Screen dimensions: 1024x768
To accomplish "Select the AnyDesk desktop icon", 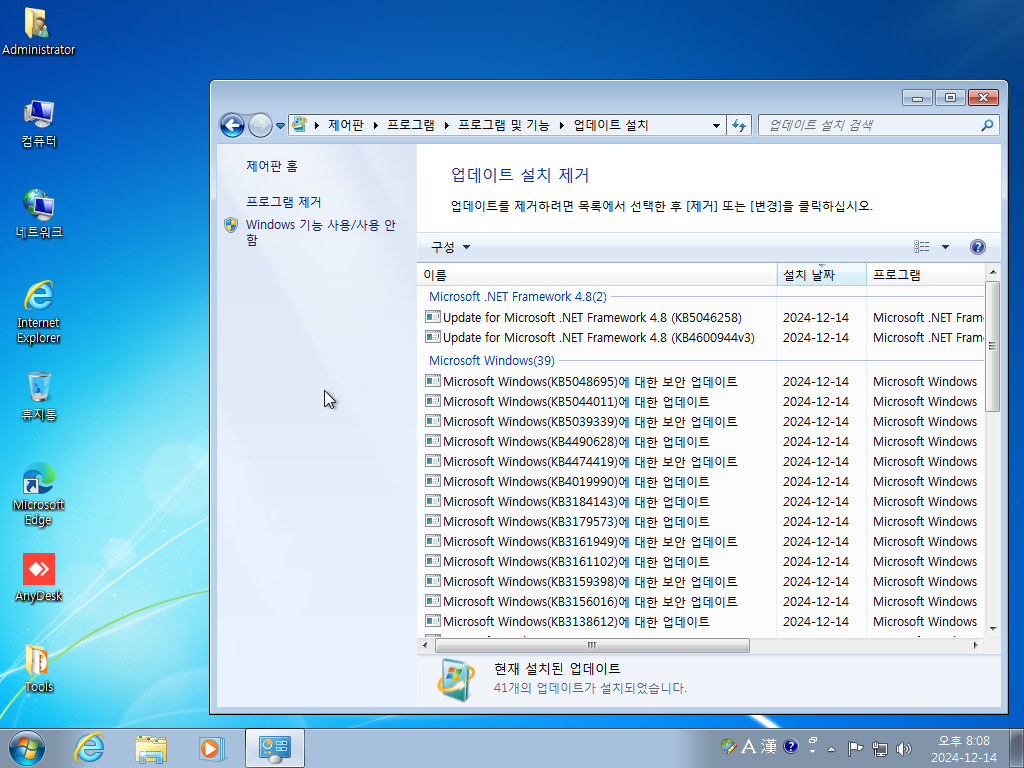I will [39, 578].
